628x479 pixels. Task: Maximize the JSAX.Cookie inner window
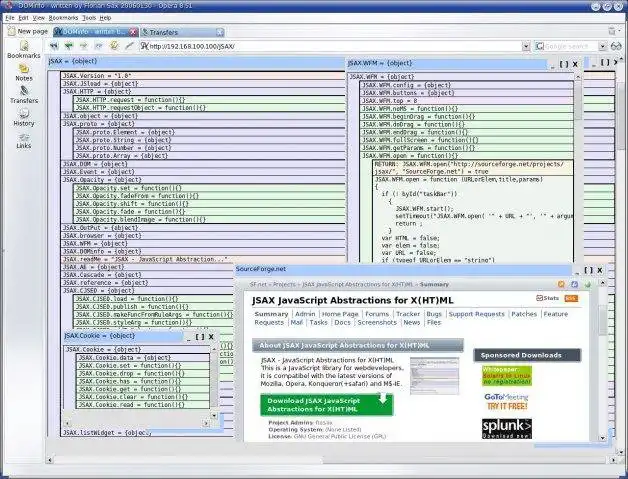pos(200,337)
